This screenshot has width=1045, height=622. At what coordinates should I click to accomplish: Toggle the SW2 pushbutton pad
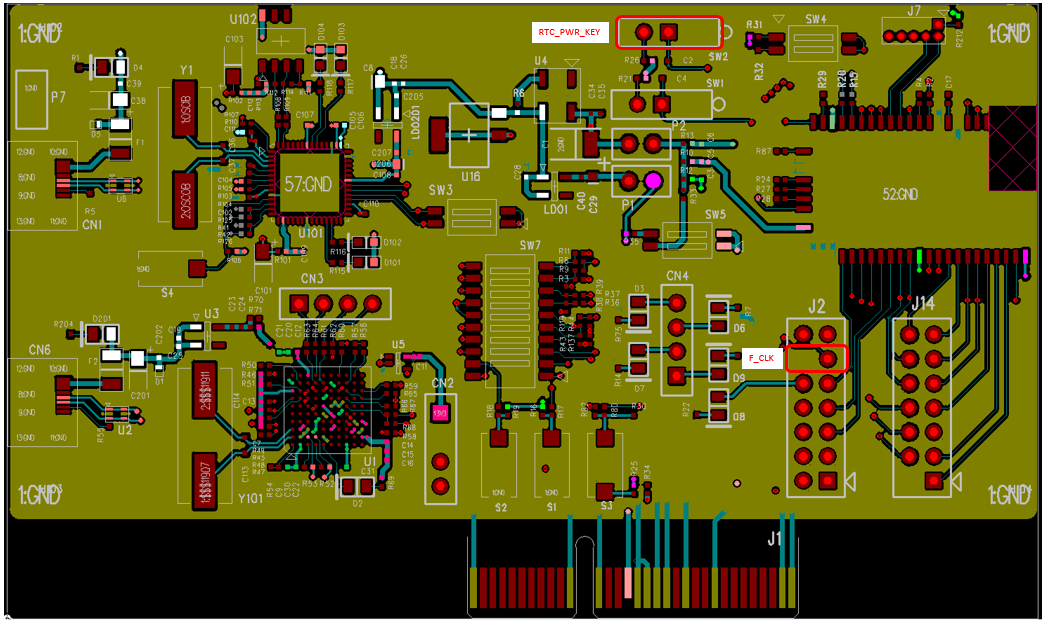(x=668, y=32)
